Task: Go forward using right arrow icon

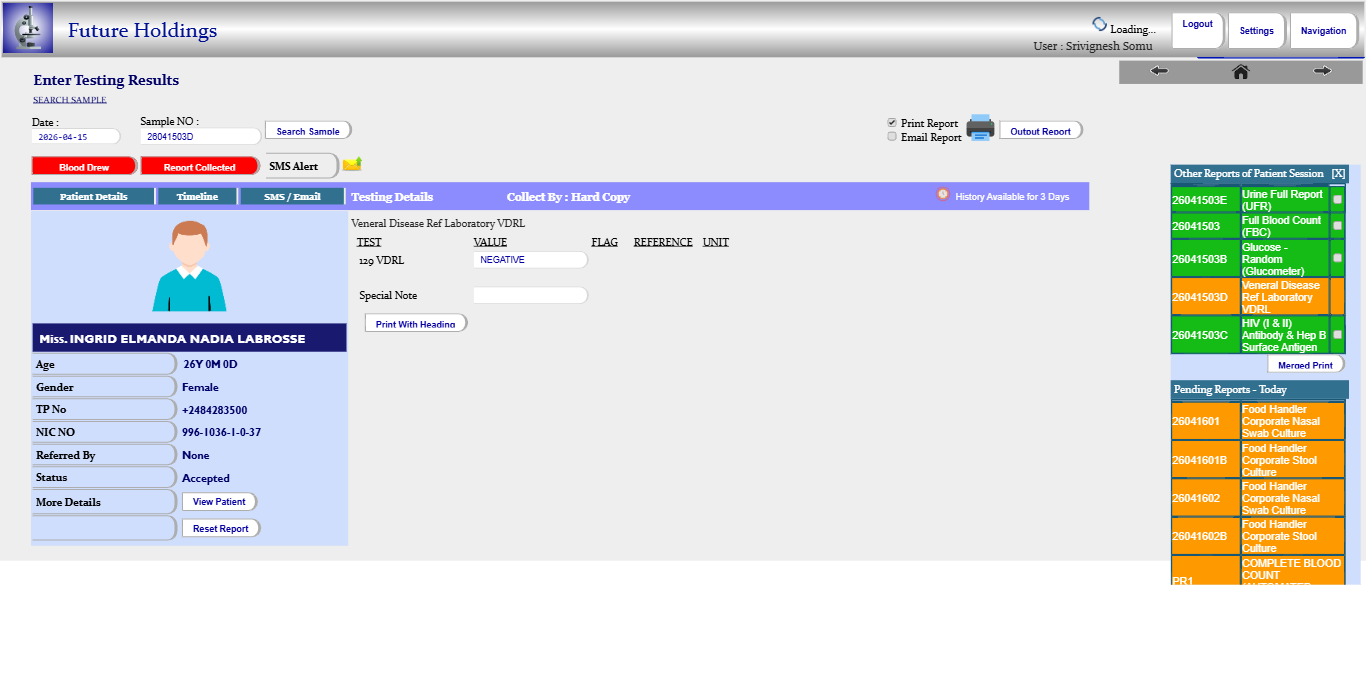Action: pos(1322,71)
